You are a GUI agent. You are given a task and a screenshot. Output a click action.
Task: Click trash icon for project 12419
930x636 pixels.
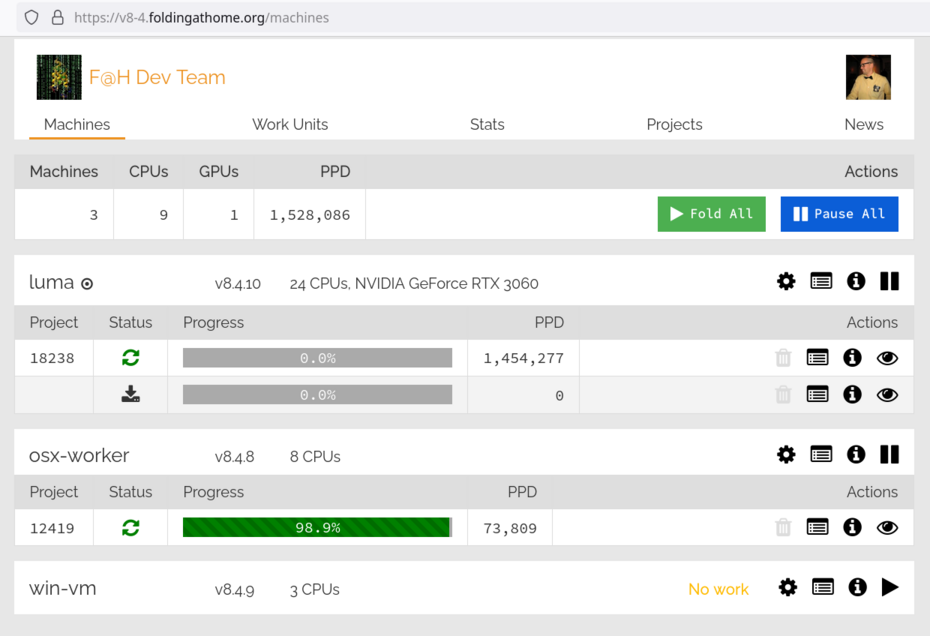pos(783,527)
